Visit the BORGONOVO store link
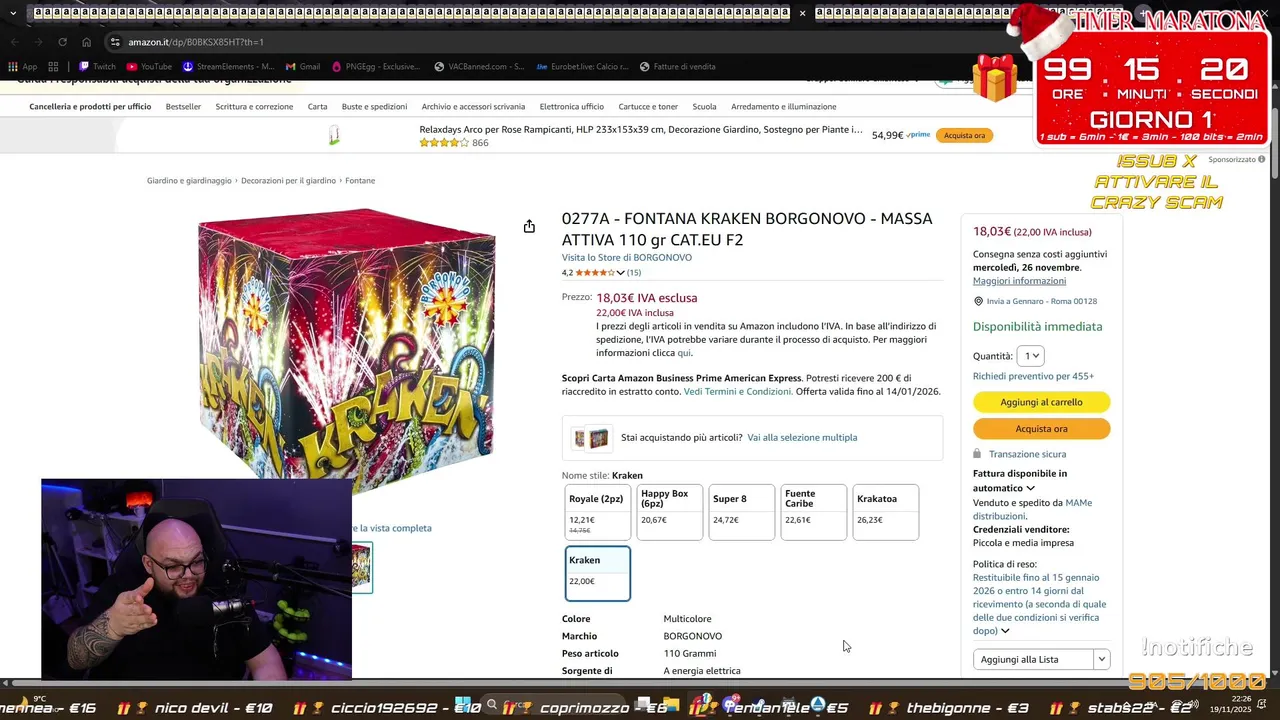1280x720 pixels. coord(626,258)
